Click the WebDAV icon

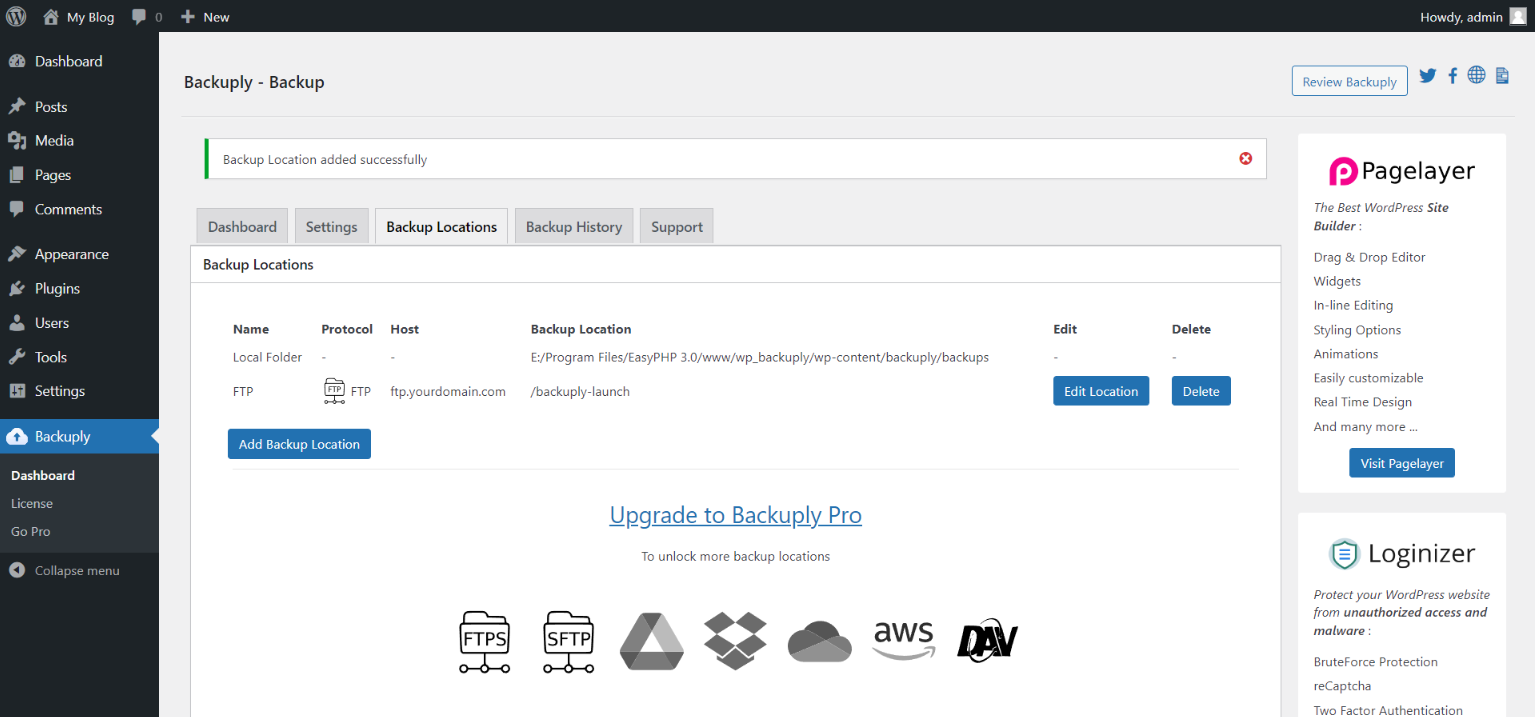click(x=987, y=640)
